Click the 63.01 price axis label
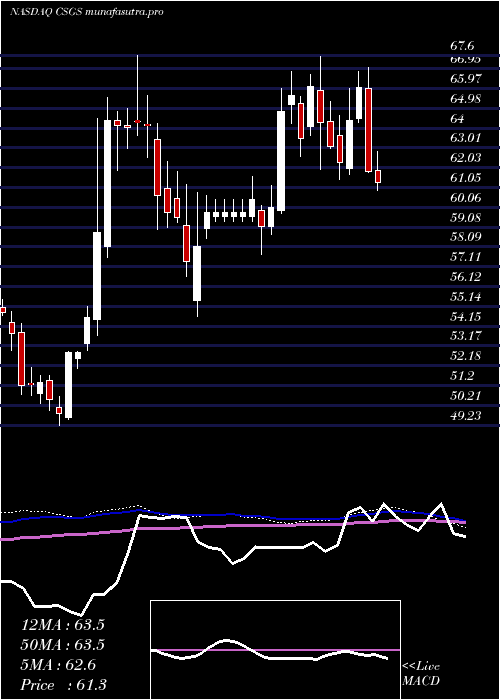This screenshot has height=700, width=500. pyautogui.click(x=466, y=138)
